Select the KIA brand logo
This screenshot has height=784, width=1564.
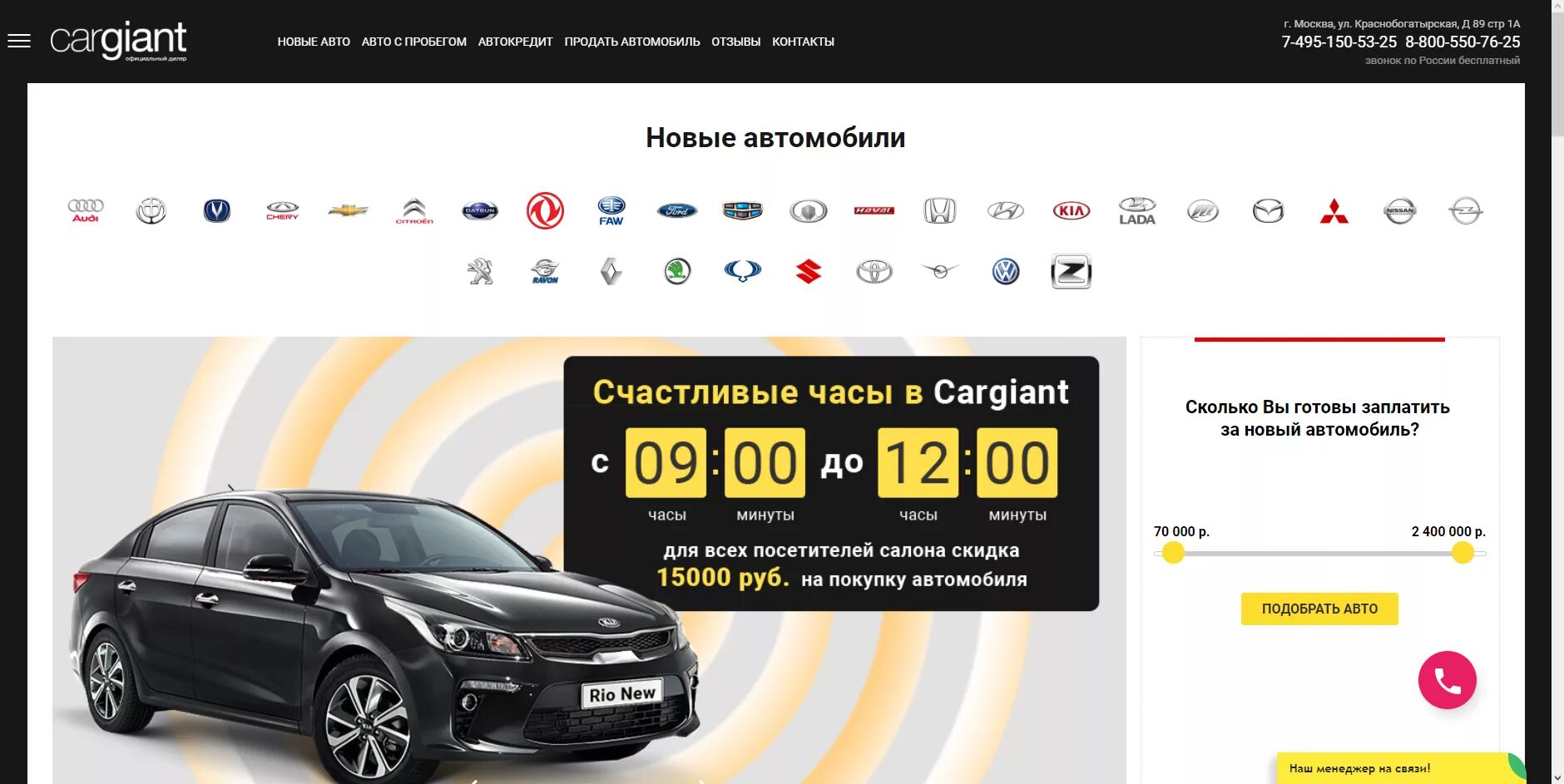(x=1072, y=211)
